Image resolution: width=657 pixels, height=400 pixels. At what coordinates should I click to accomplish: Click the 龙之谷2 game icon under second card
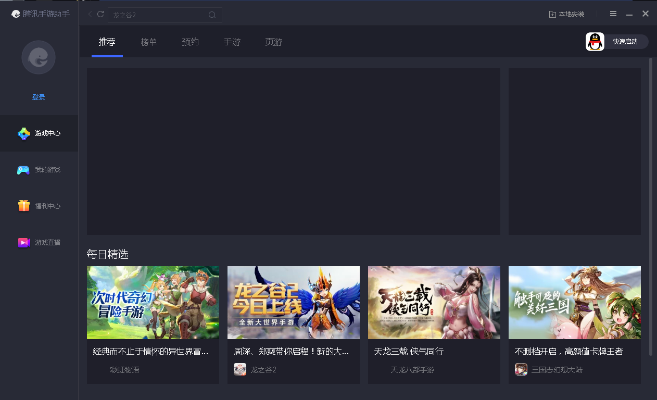(240, 369)
